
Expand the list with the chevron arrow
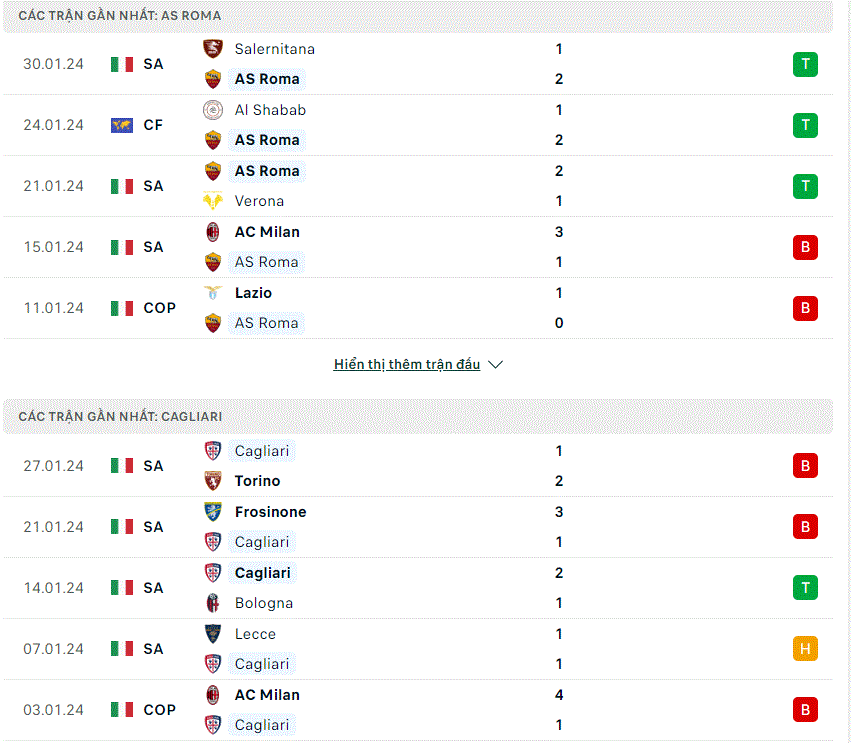click(x=496, y=364)
